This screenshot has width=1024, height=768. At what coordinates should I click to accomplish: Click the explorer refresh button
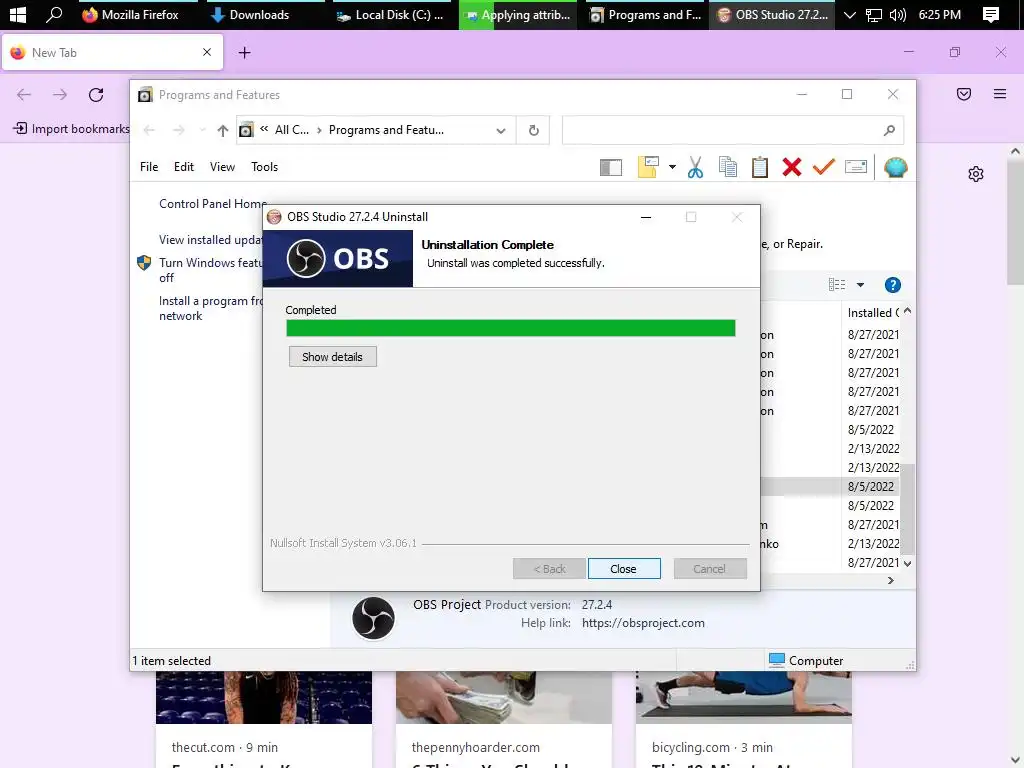[534, 131]
